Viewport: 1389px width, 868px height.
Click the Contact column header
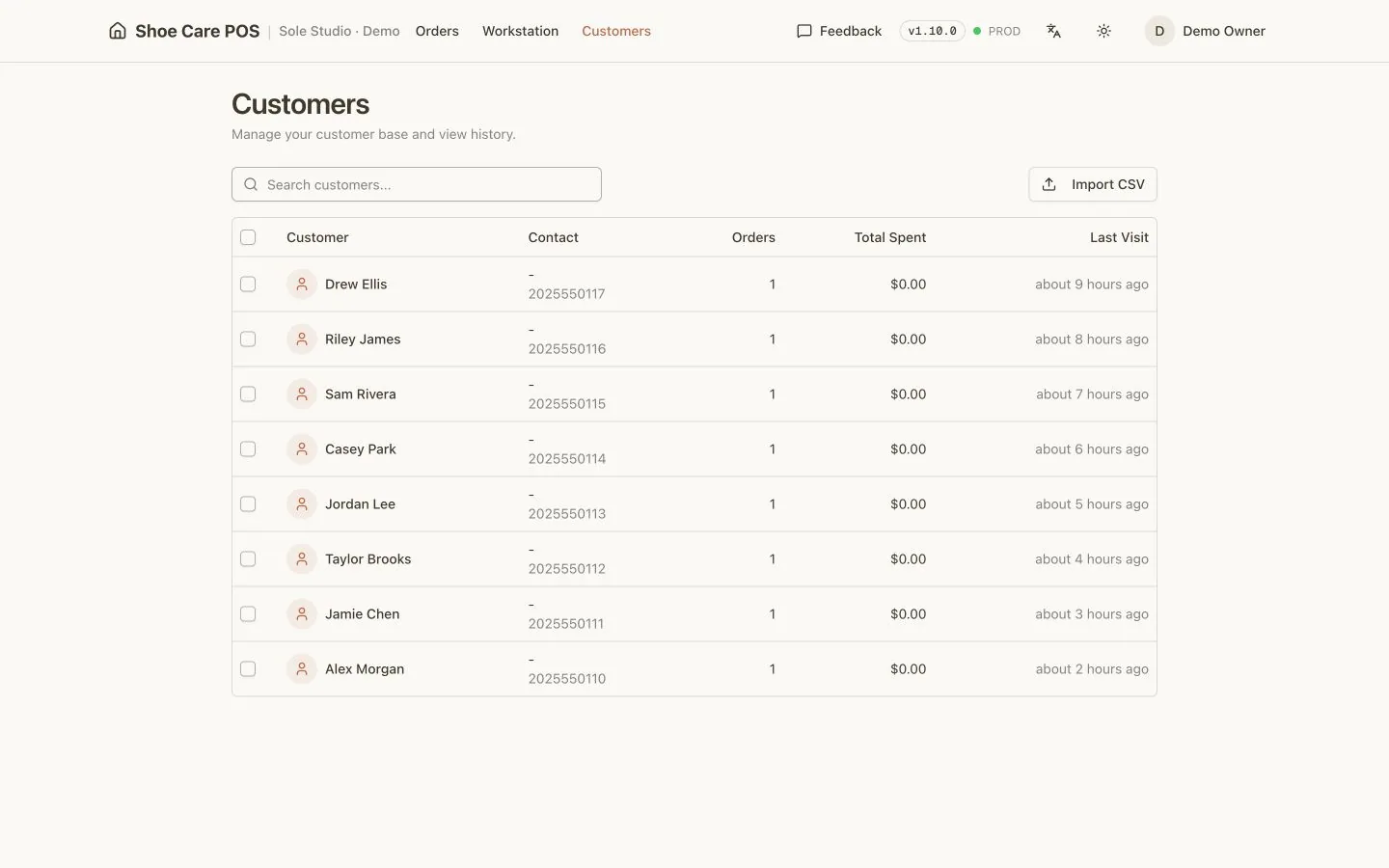point(554,237)
